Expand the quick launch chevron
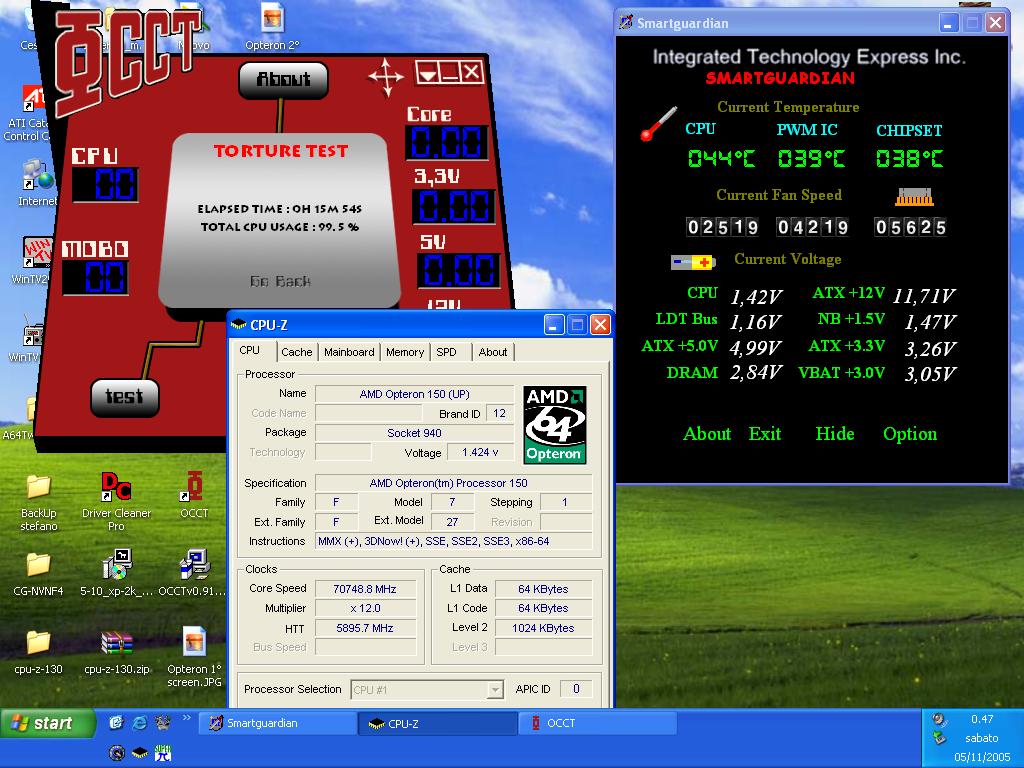 pyautogui.click(x=187, y=718)
